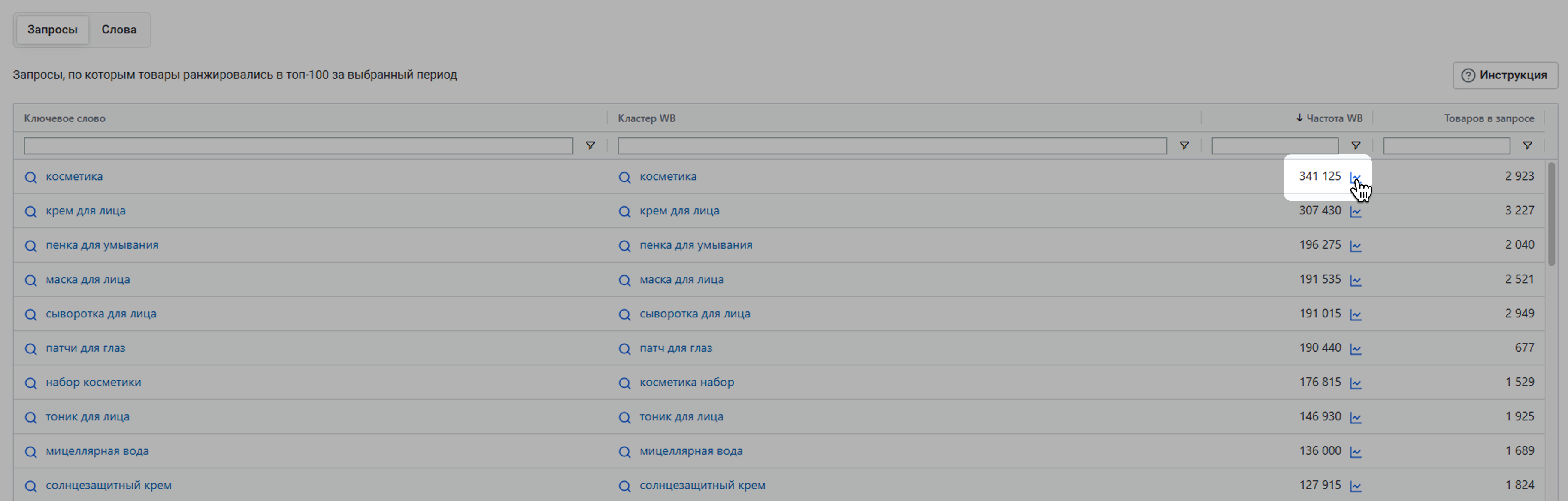This screenshot has height=501, width=1568.
Task: Open filter menu for Ключевое слово column
Action: (590, 145)
